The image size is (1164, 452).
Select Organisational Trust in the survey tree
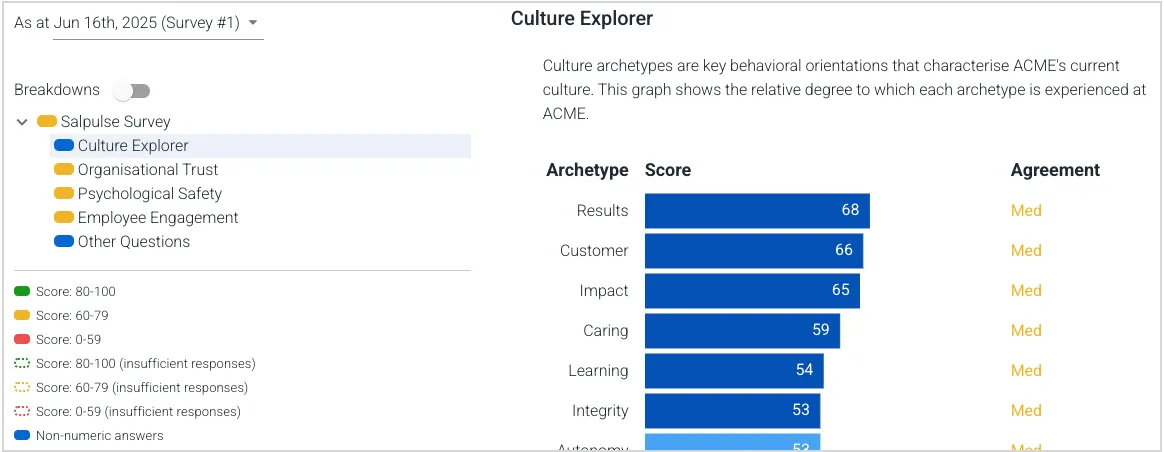[x=148, y=170]
